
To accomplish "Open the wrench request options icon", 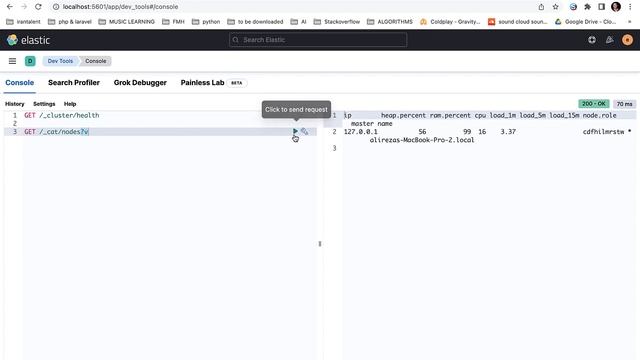I will click(304, 131).
